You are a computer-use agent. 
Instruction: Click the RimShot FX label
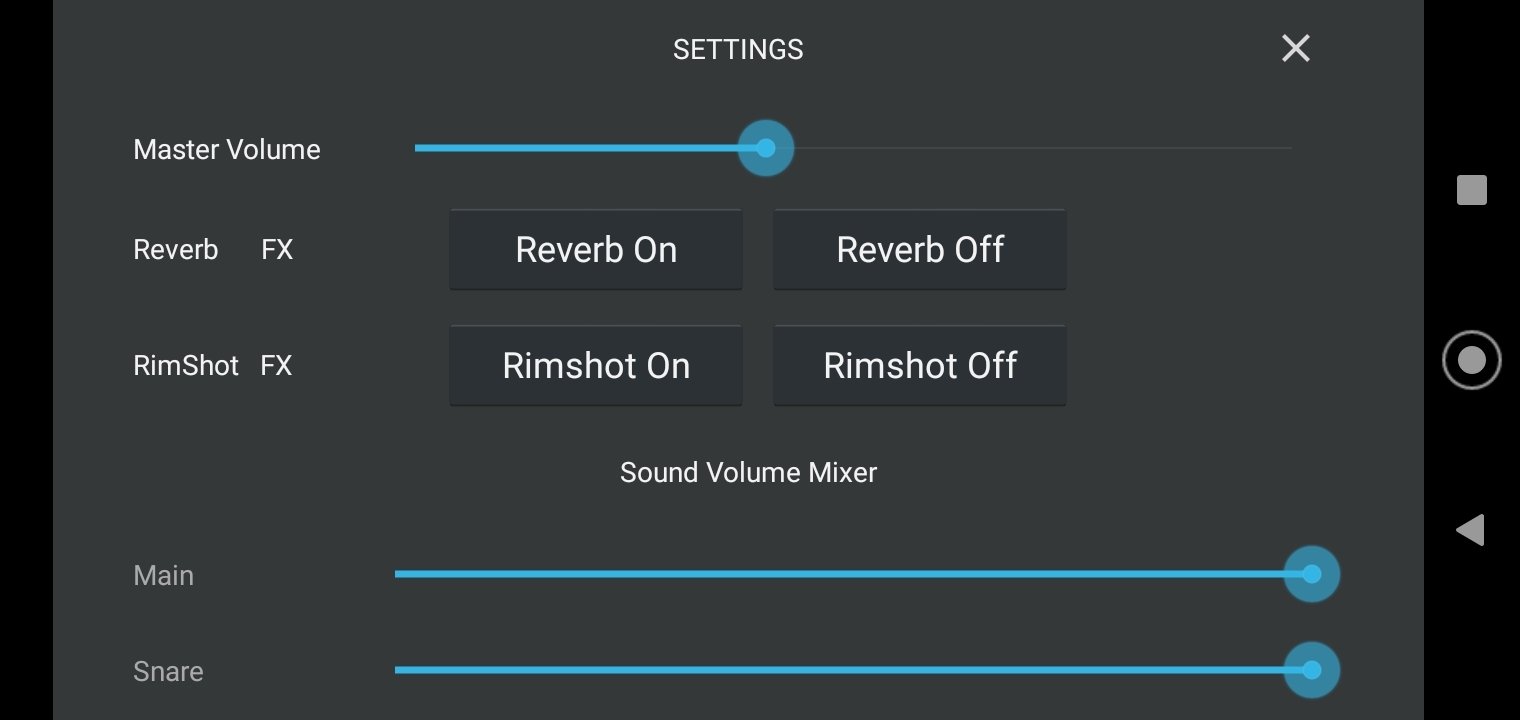point(213,365)
